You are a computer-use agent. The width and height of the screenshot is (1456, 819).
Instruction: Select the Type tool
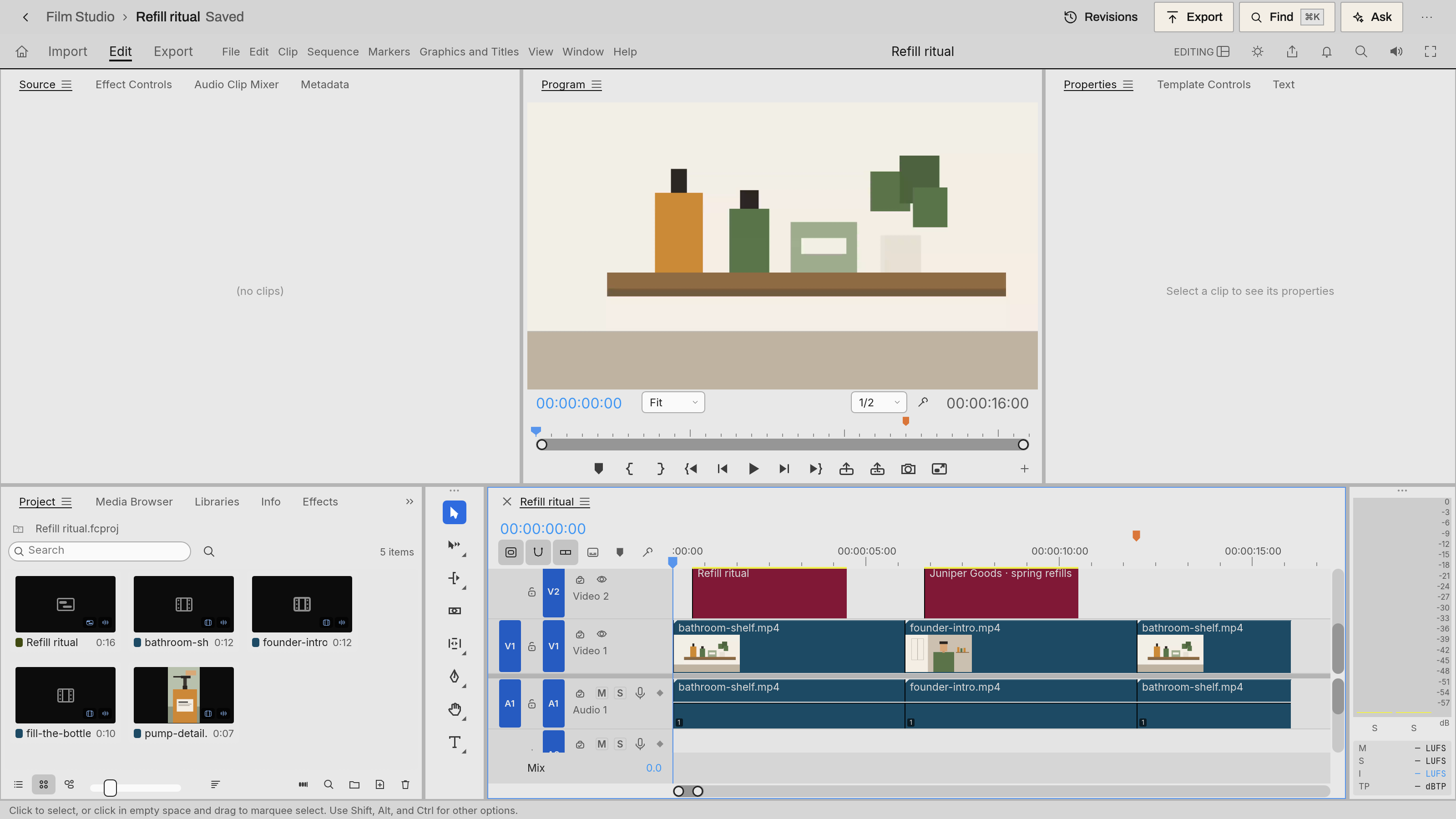[x=454, y=742]
